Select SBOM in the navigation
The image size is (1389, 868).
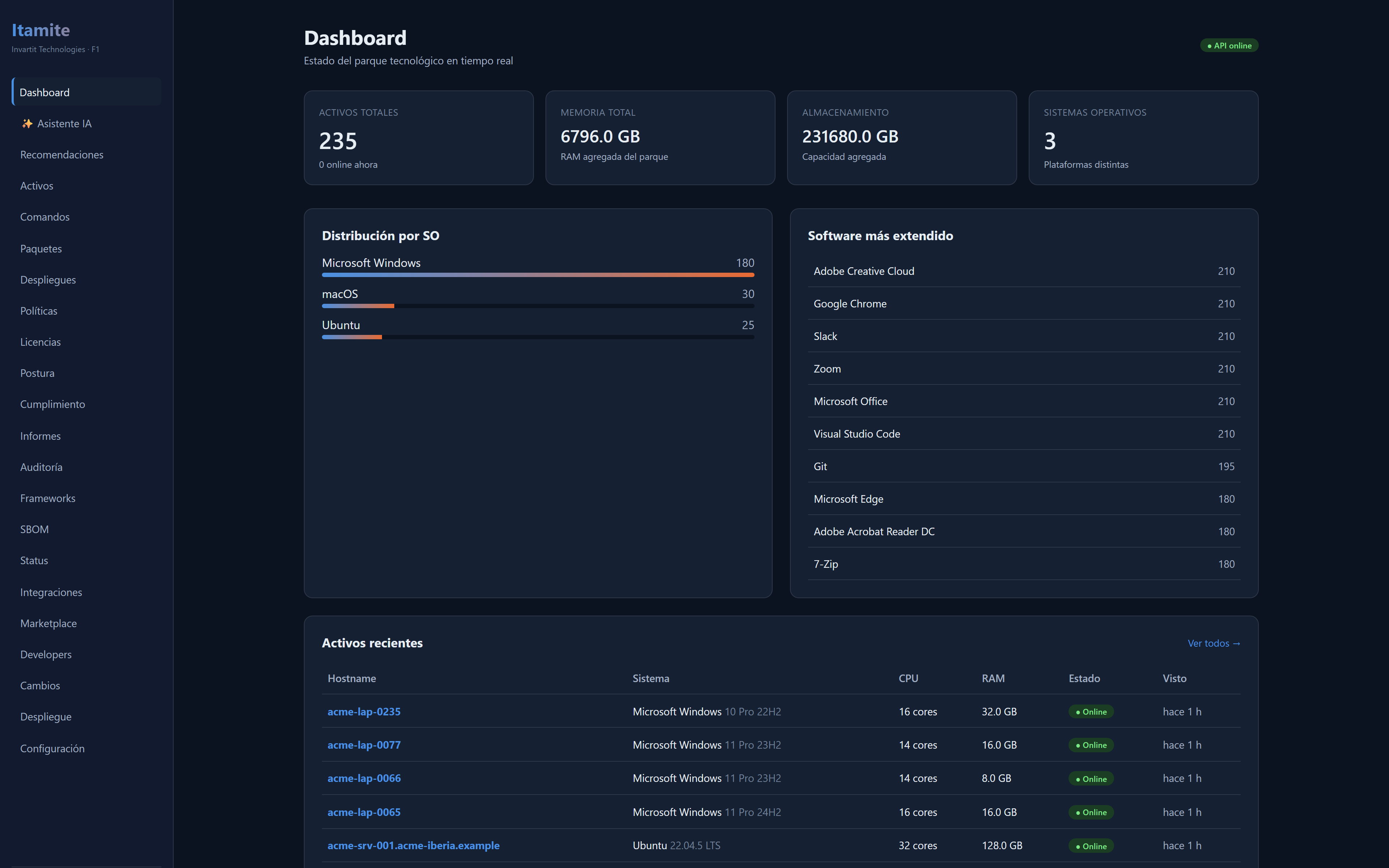coord(34,529)
